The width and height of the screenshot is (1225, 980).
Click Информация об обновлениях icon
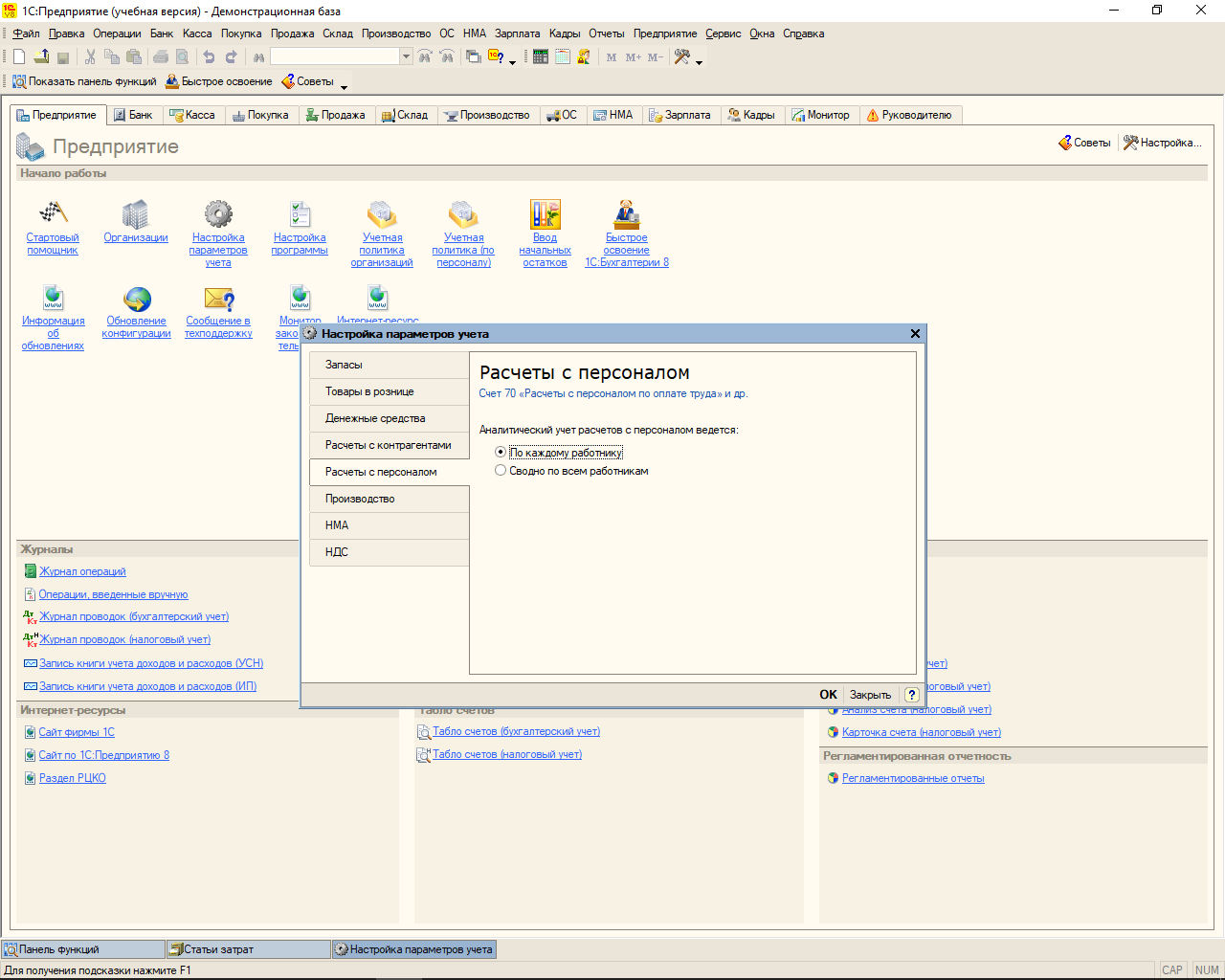[54, 298]
